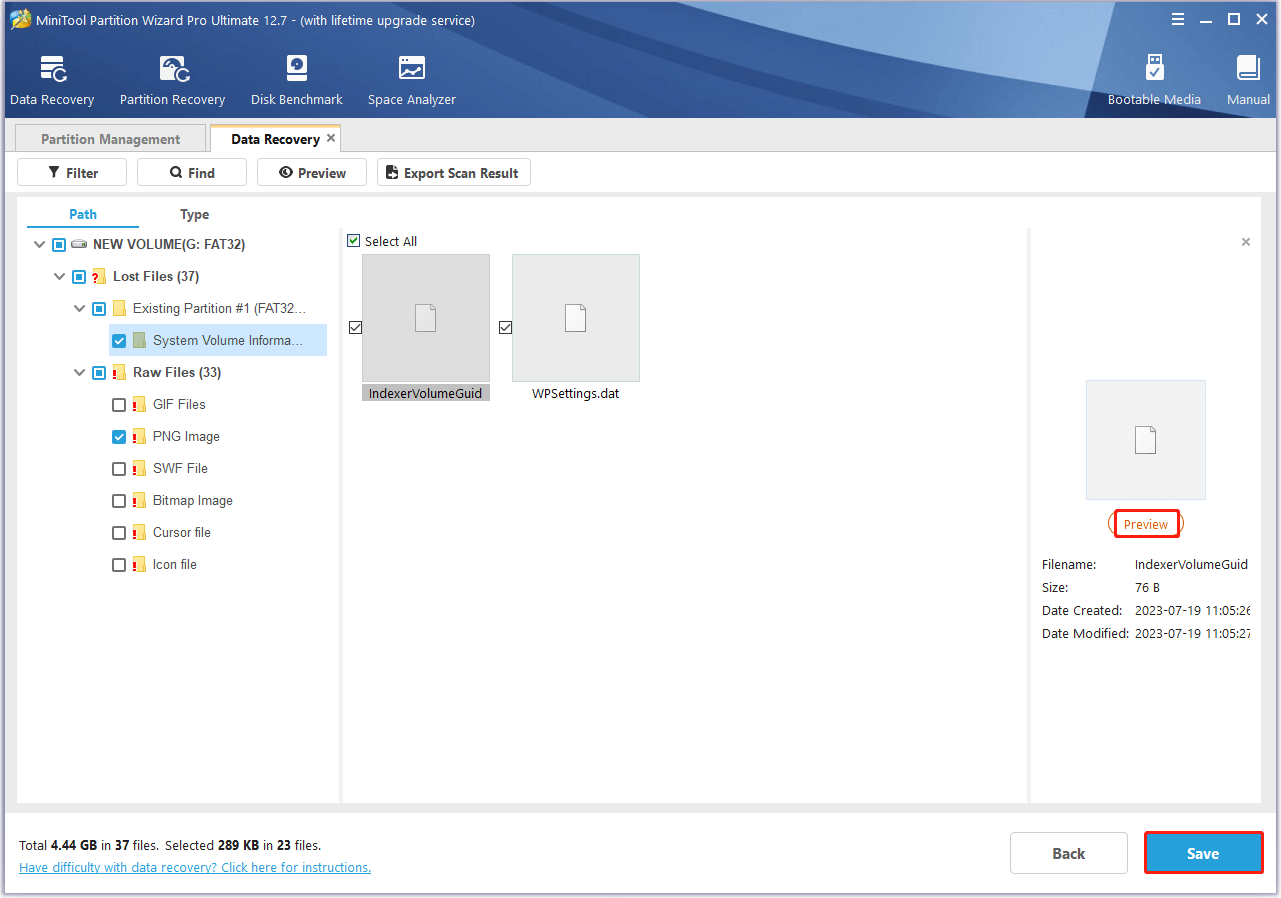
Task: Select the Cursor file tree label
Action: [x=182, y=532]
